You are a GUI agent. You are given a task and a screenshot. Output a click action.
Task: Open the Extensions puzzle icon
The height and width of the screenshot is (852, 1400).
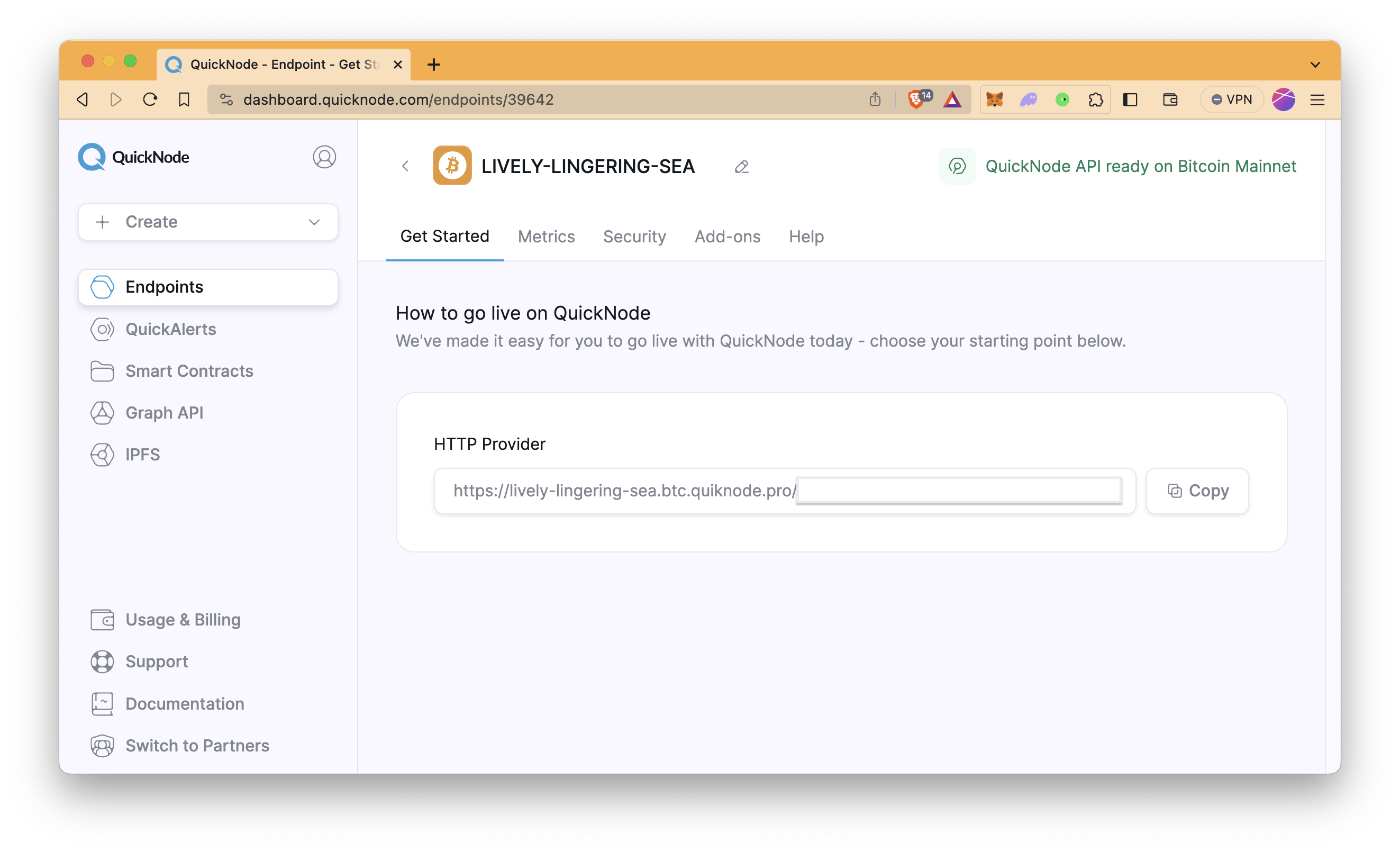click(1095, 99)
